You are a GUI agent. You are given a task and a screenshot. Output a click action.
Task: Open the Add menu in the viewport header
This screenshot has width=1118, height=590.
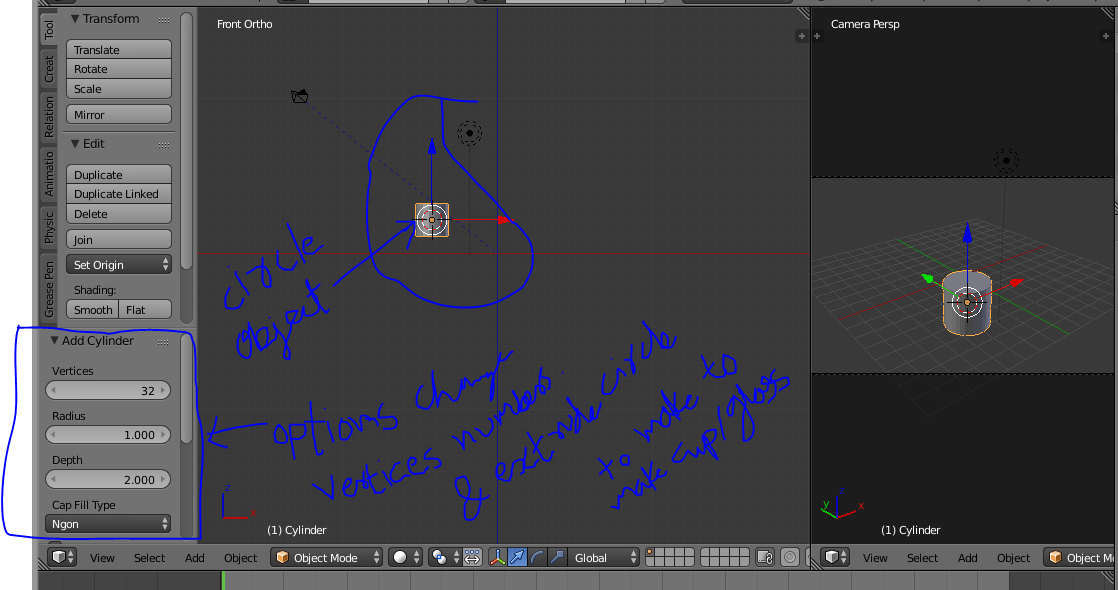pyautogui.click(x=194, y=557)
